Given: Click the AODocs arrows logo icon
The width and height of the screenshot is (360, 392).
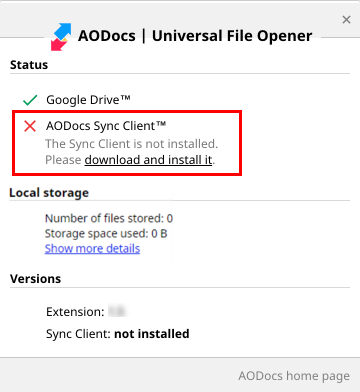Looking at the screenshot, I should 61,37.
